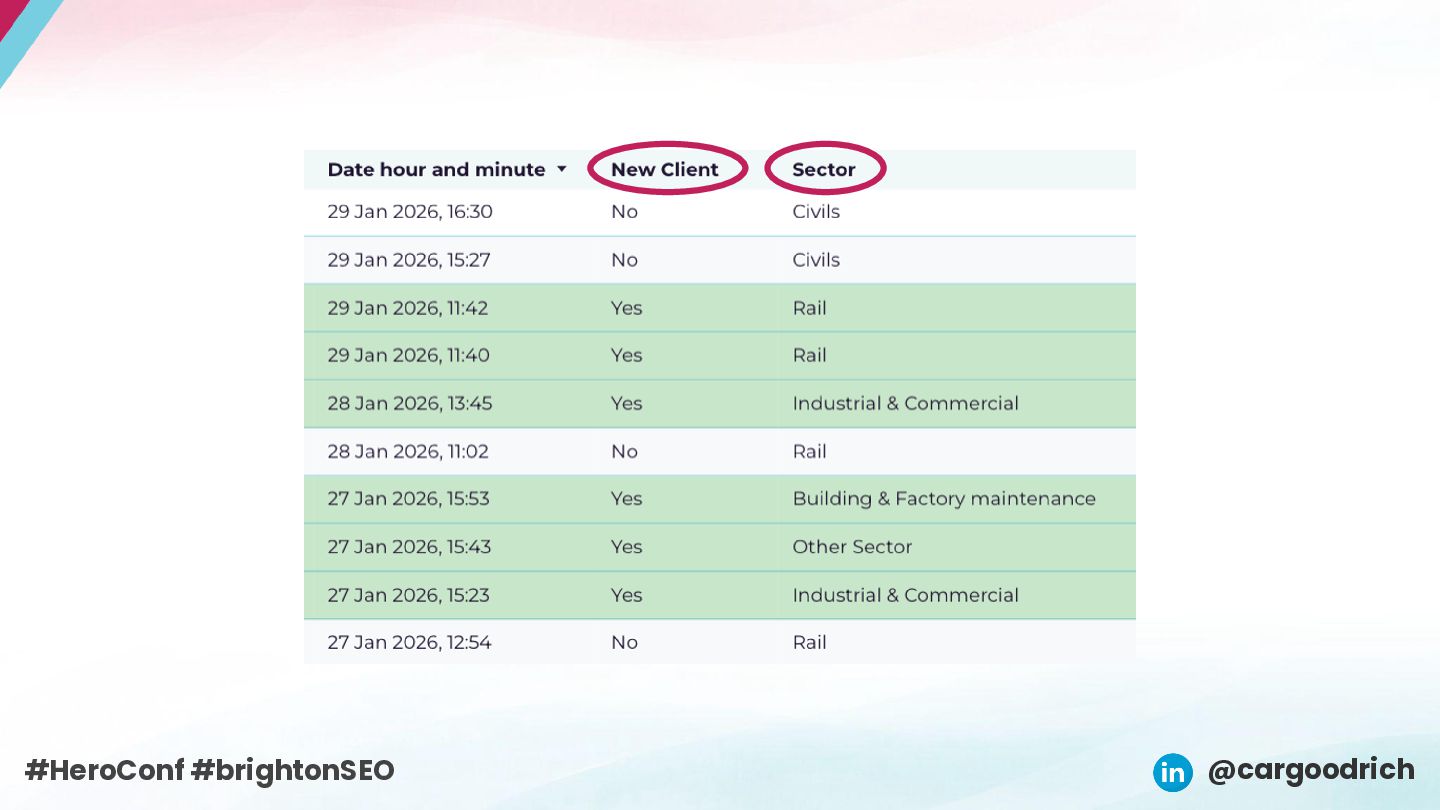Click the Building & Factory maintenance sector cell
This screenshot has height=810, width=1440.
coord(944,499)
